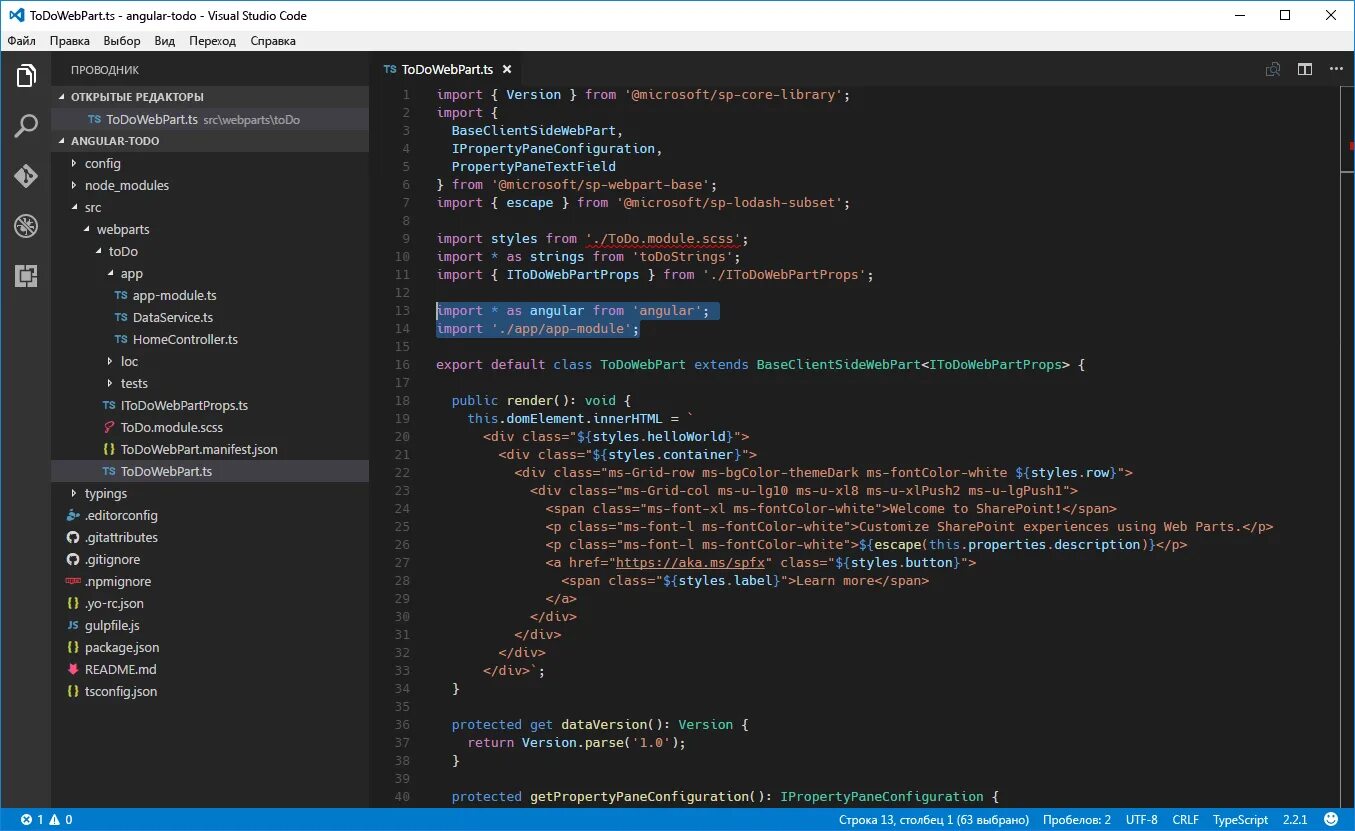The width and height of the screenshot is (1355, 831).
Task: Open the Debug view in activity bar
Action: click(26, 226)
